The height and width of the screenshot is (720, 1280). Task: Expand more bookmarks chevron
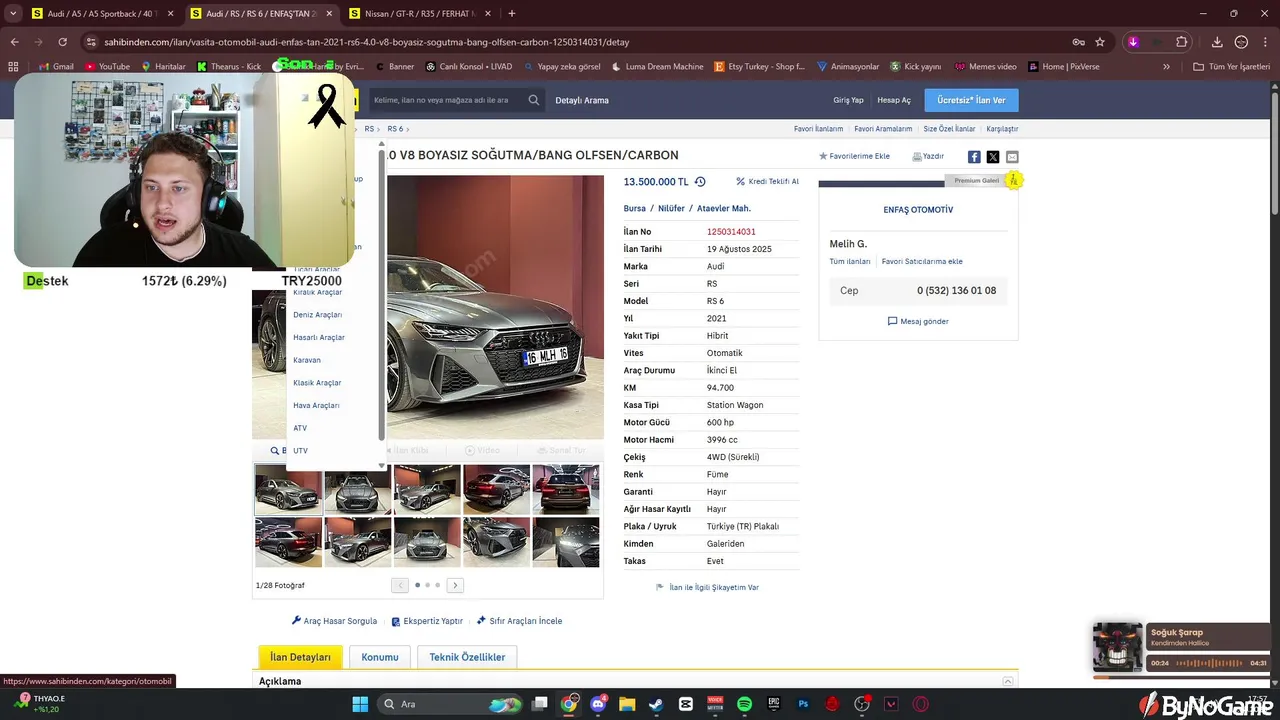[x=1166, y=67]
